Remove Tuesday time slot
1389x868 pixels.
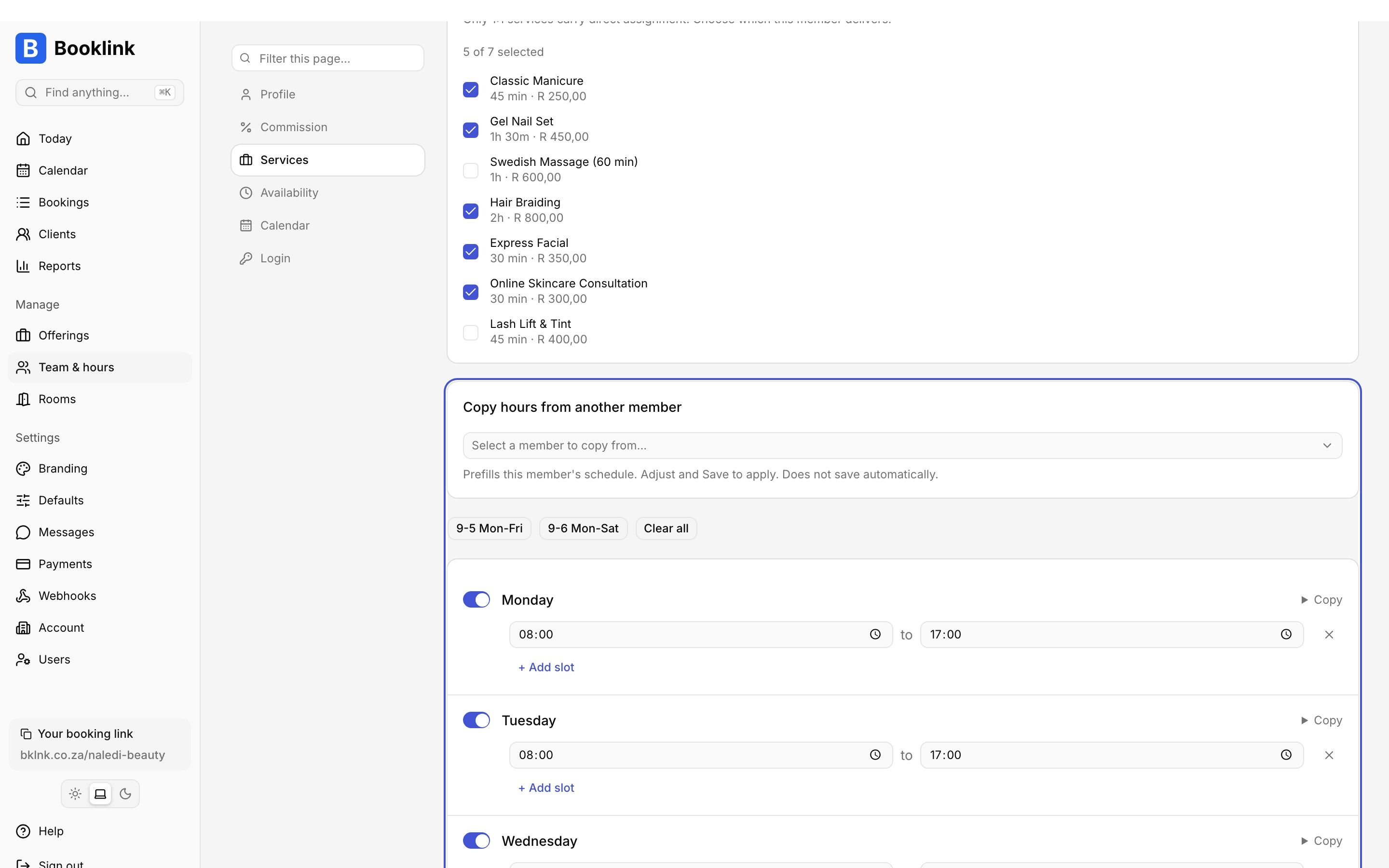1329,755
